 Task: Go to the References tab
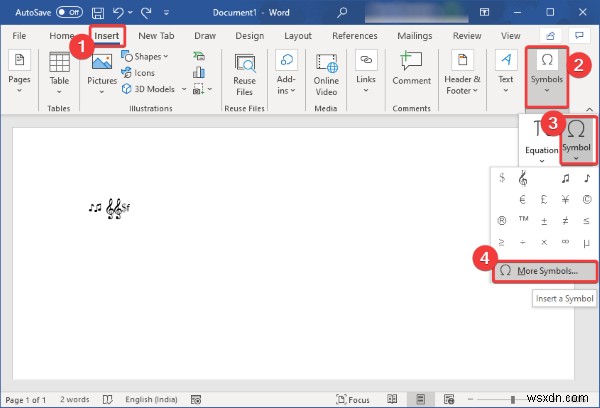pos(355,36)
